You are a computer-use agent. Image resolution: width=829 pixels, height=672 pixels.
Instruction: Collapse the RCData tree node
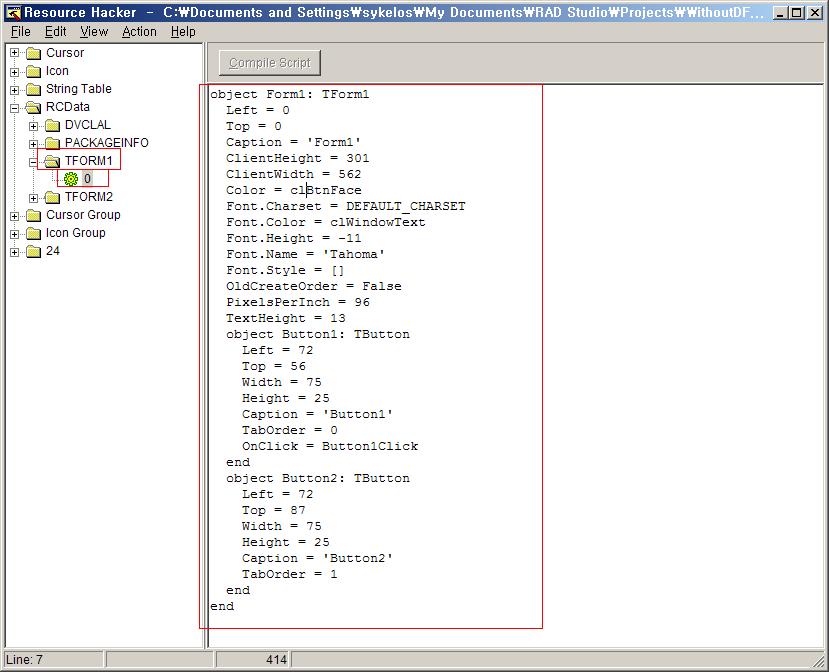(15, 107)
